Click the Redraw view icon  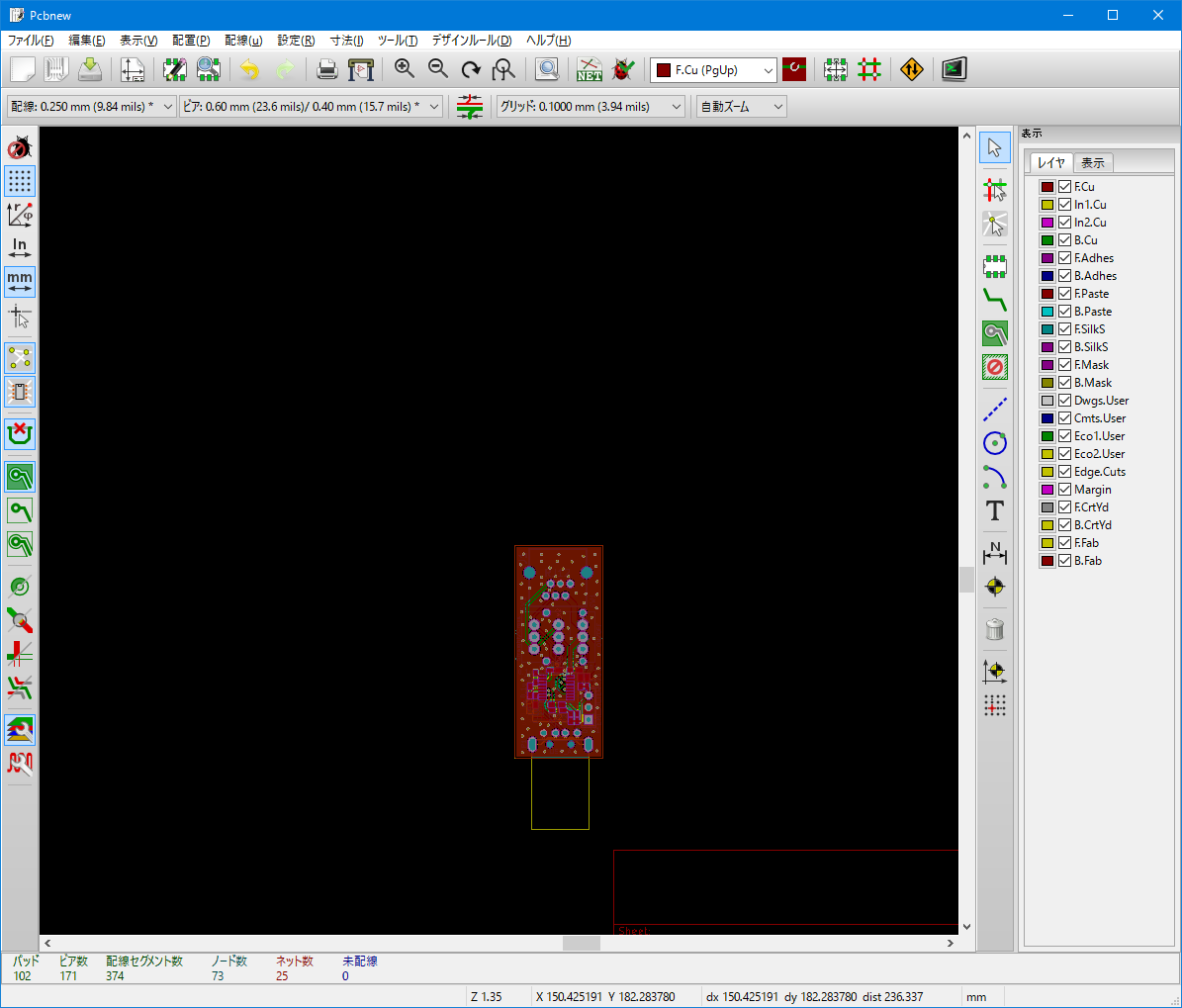471,69
